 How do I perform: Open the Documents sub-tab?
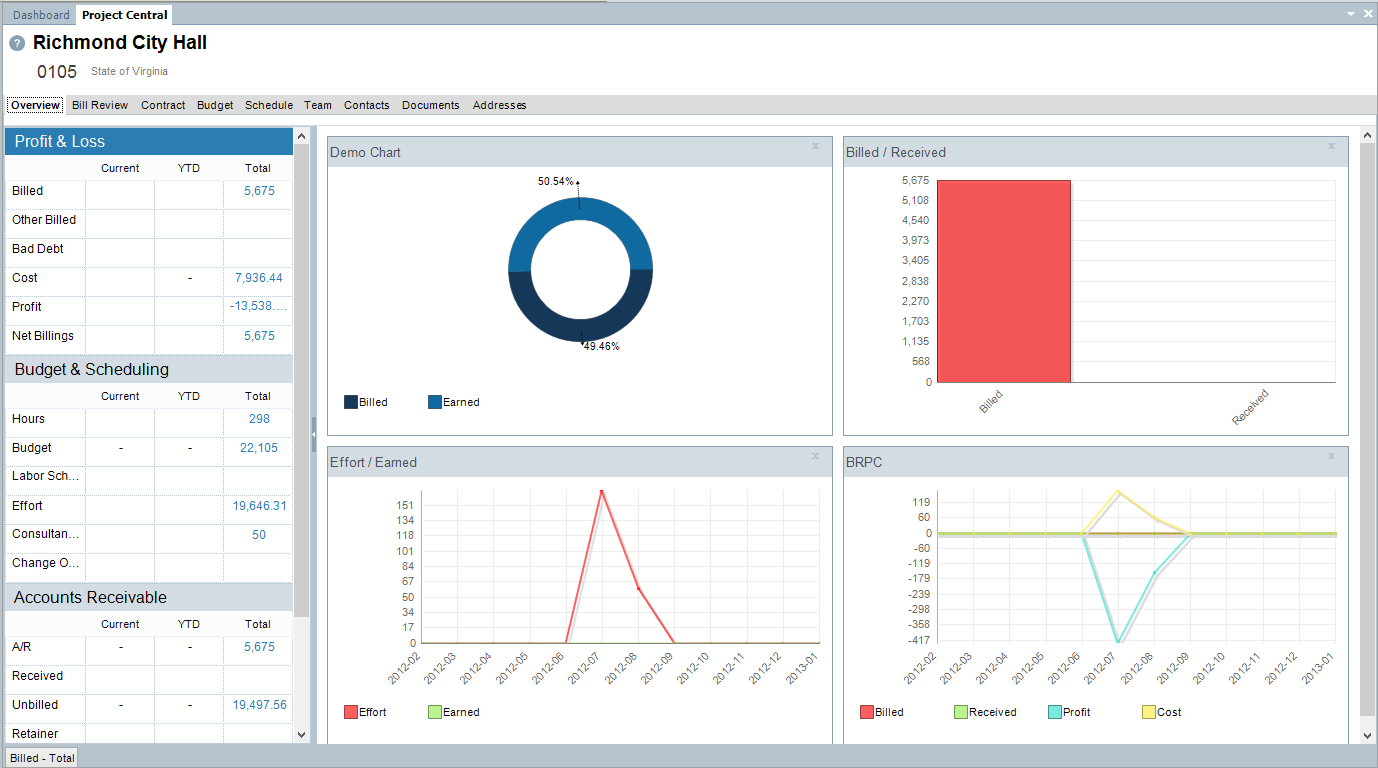tap(431, 105)
